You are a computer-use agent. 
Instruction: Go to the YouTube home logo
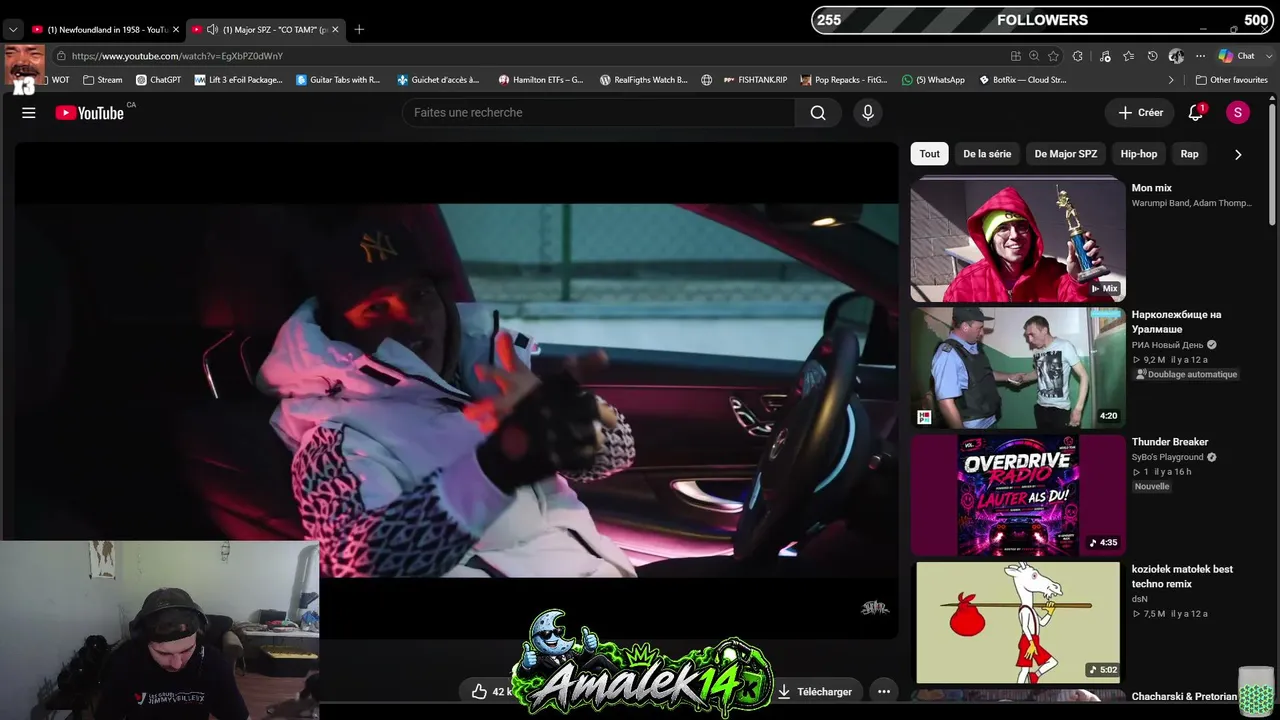[x=90, y=113]
